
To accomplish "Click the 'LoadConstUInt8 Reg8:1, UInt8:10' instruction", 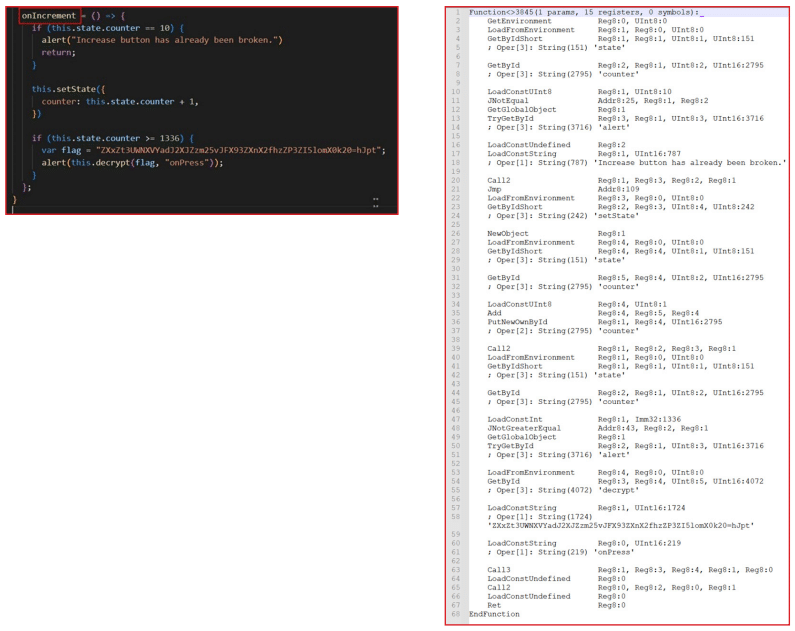I will pos(580,92).
